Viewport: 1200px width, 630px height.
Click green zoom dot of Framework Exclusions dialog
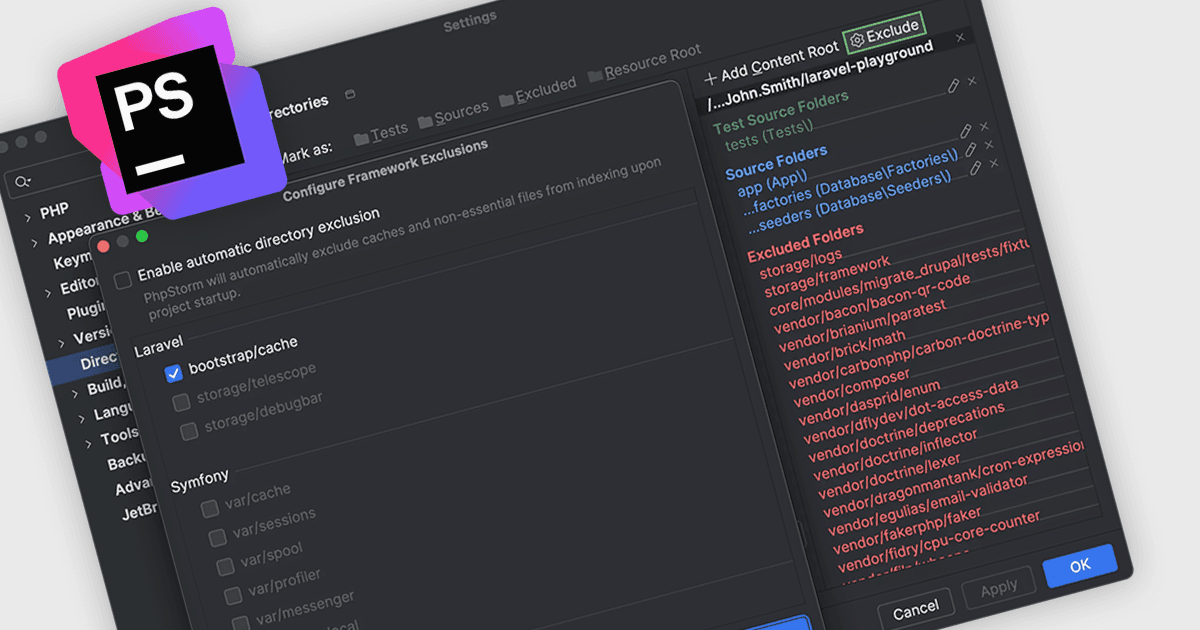[x=142, y=236]
